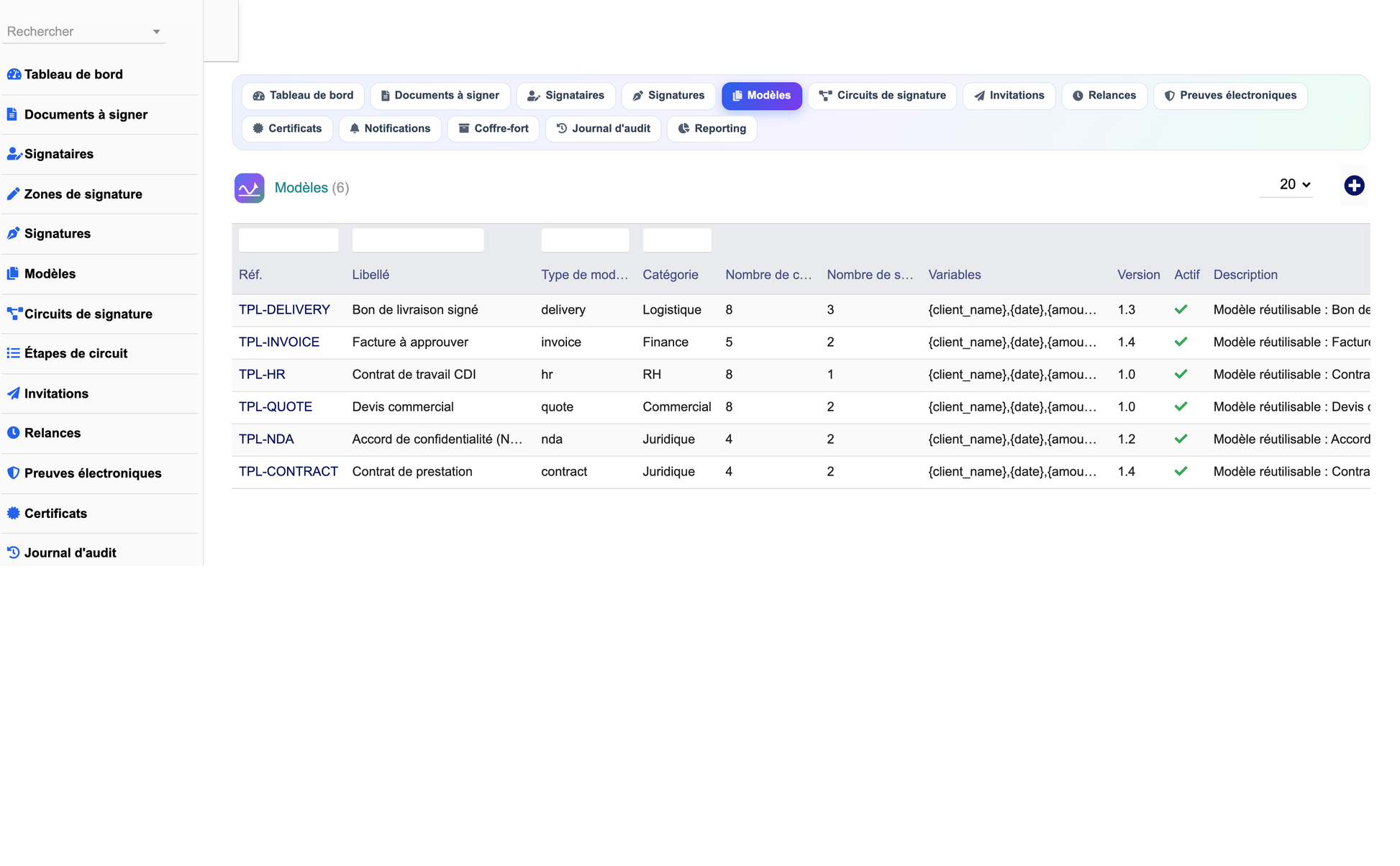Toggle the Actif checkmark for TPL-CONTRACT

[1181, 471]
